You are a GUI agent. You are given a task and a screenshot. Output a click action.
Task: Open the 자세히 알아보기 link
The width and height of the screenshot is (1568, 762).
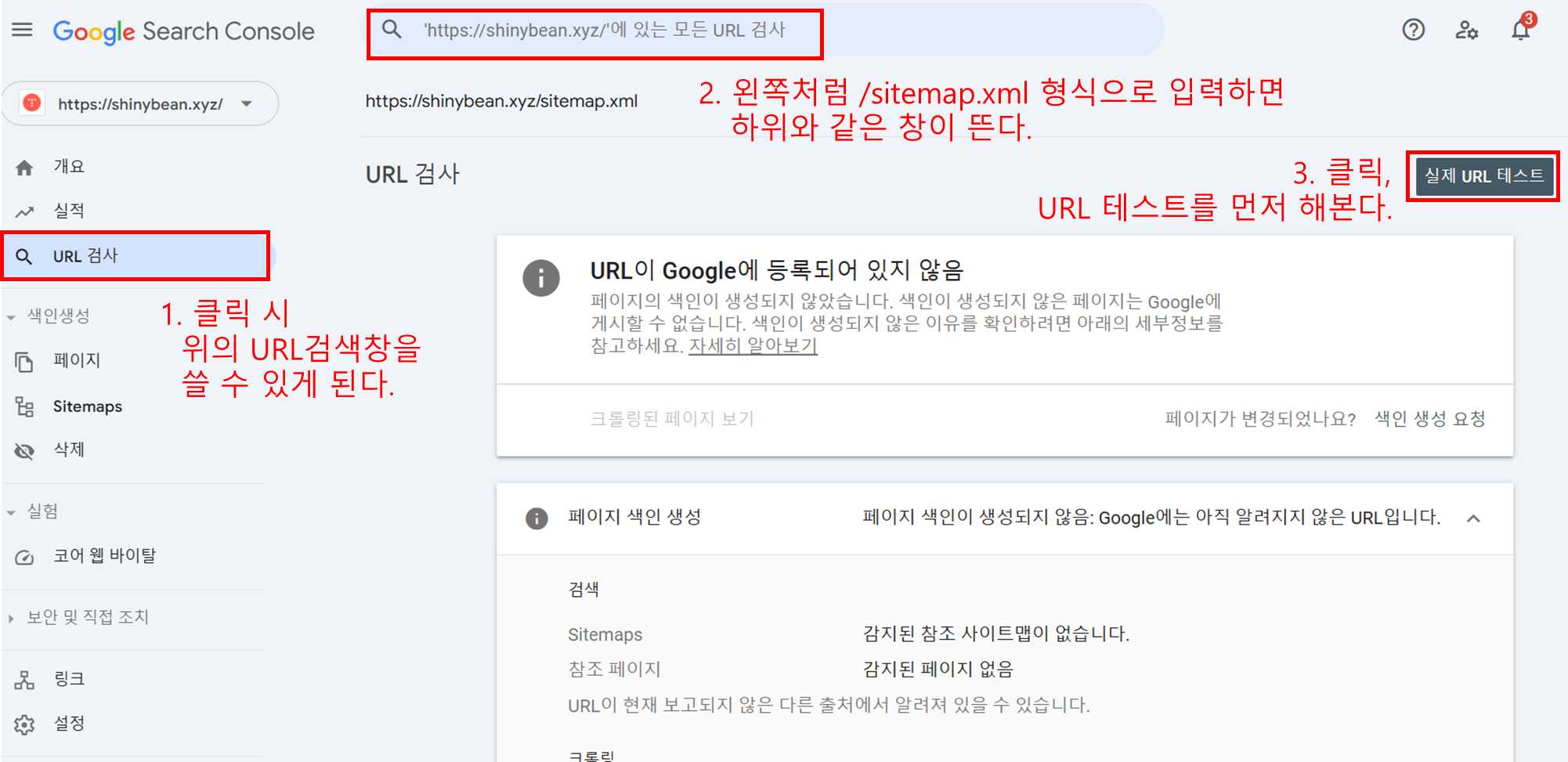[x=753, y=345]
